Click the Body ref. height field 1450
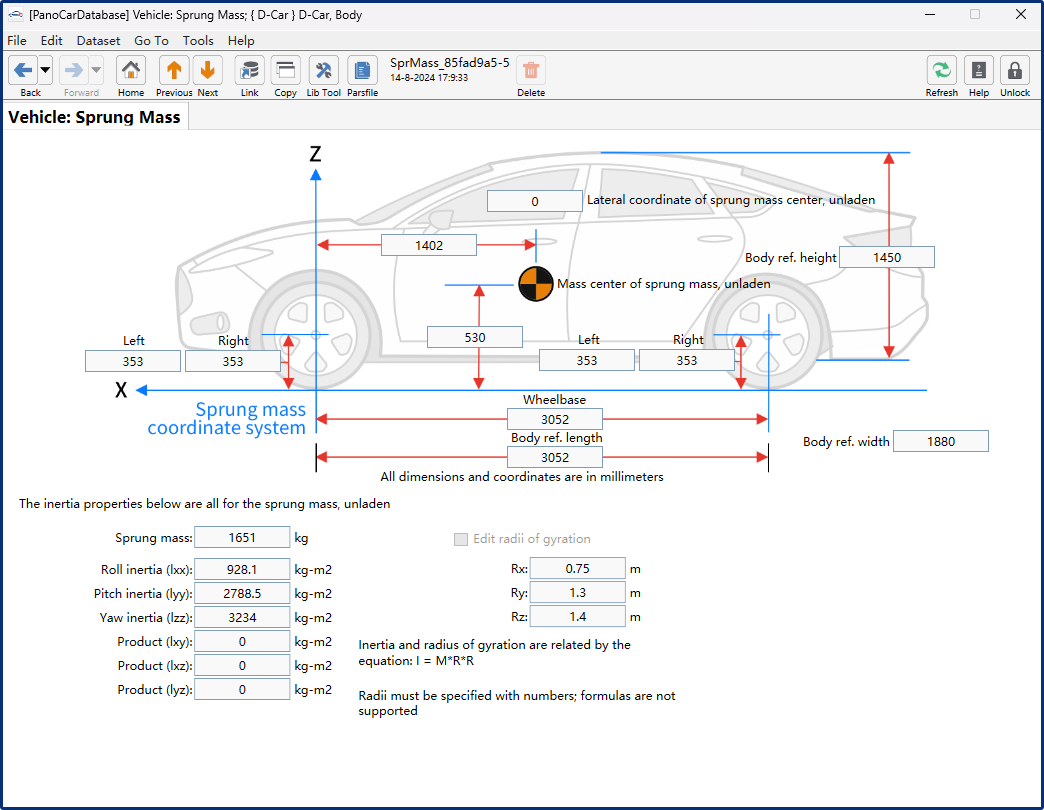The width and height of the screenshot is (1044, 810). pyautogui.click(x=887, y=258)
